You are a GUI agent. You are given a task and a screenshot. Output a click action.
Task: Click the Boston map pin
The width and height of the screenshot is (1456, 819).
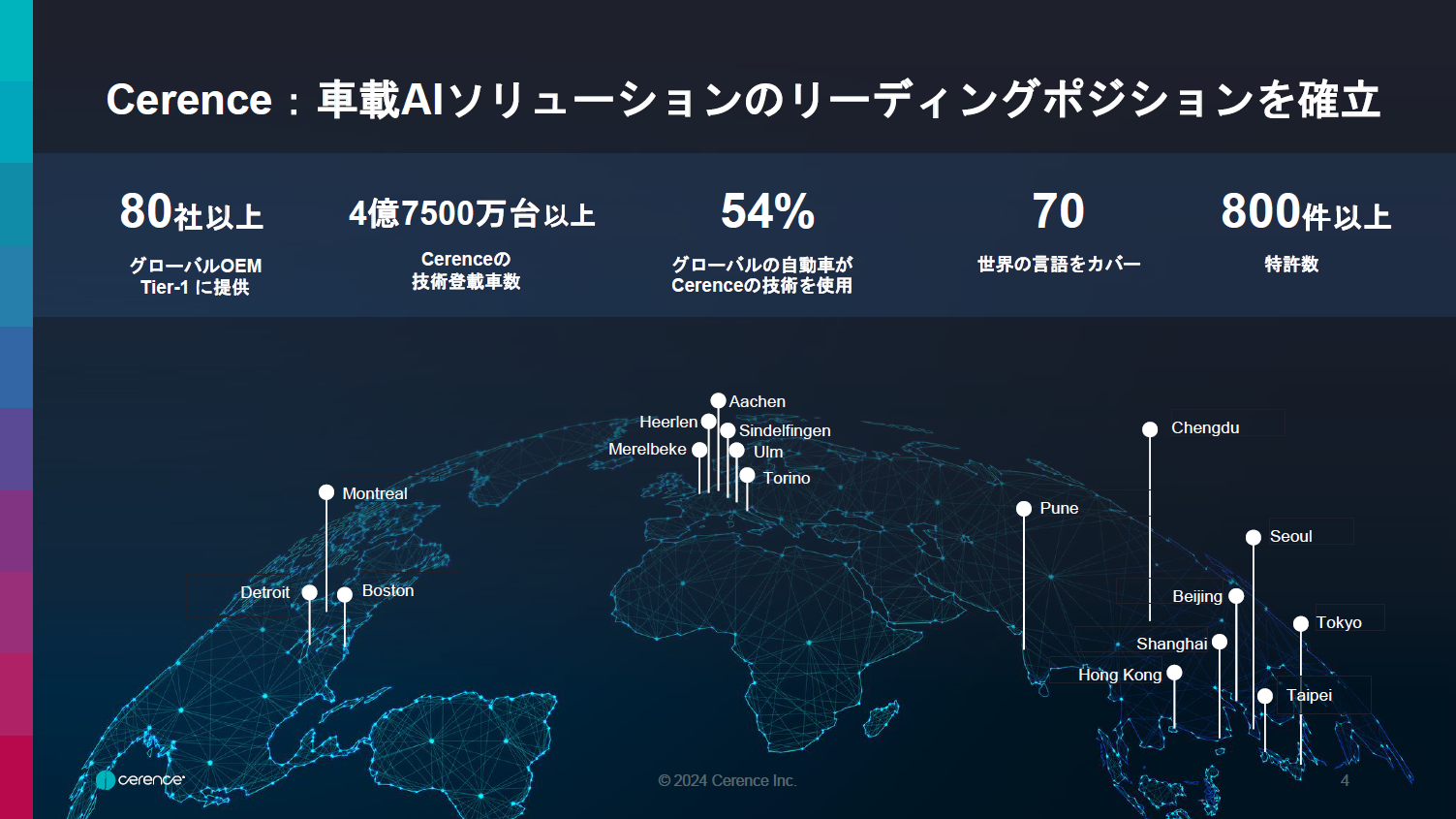tap(345, 596)
